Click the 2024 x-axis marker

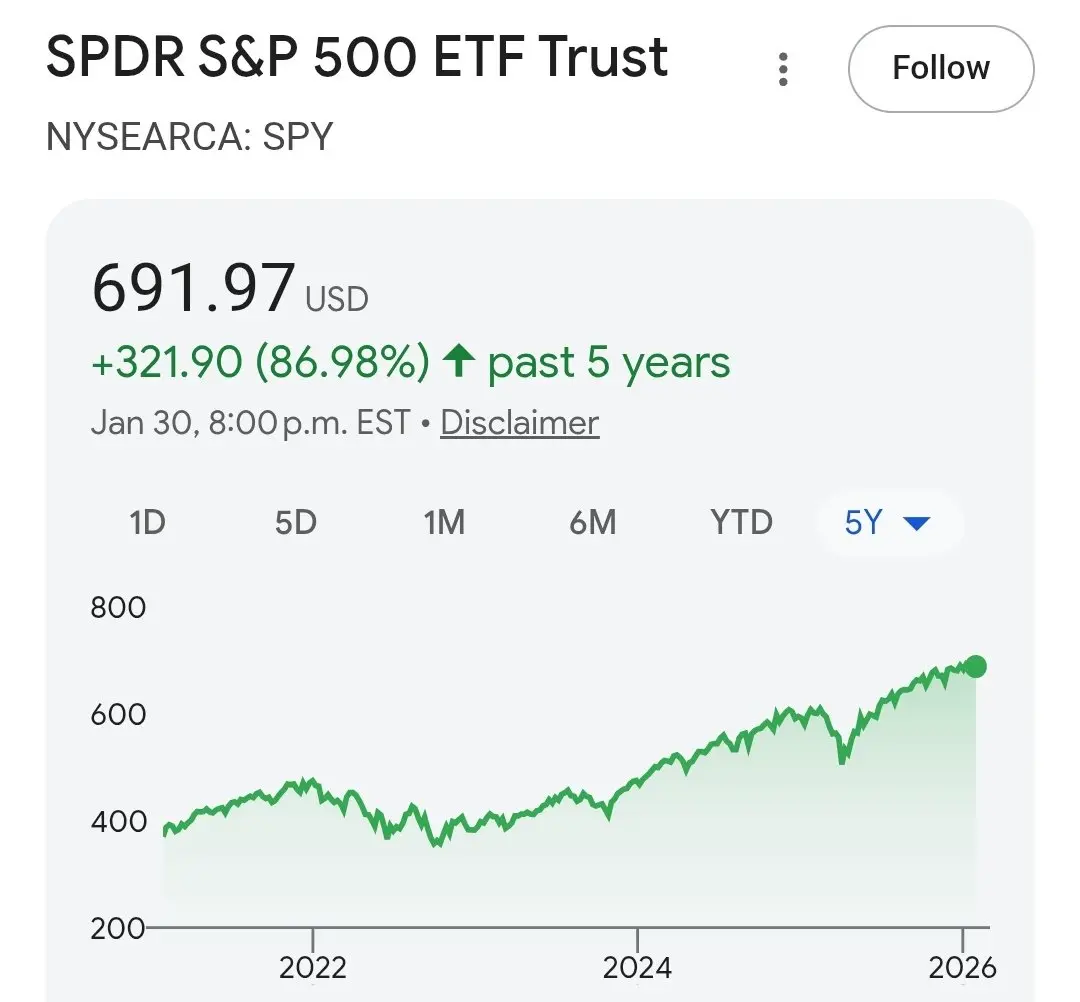pyautogui.click(x=638, y=967)
